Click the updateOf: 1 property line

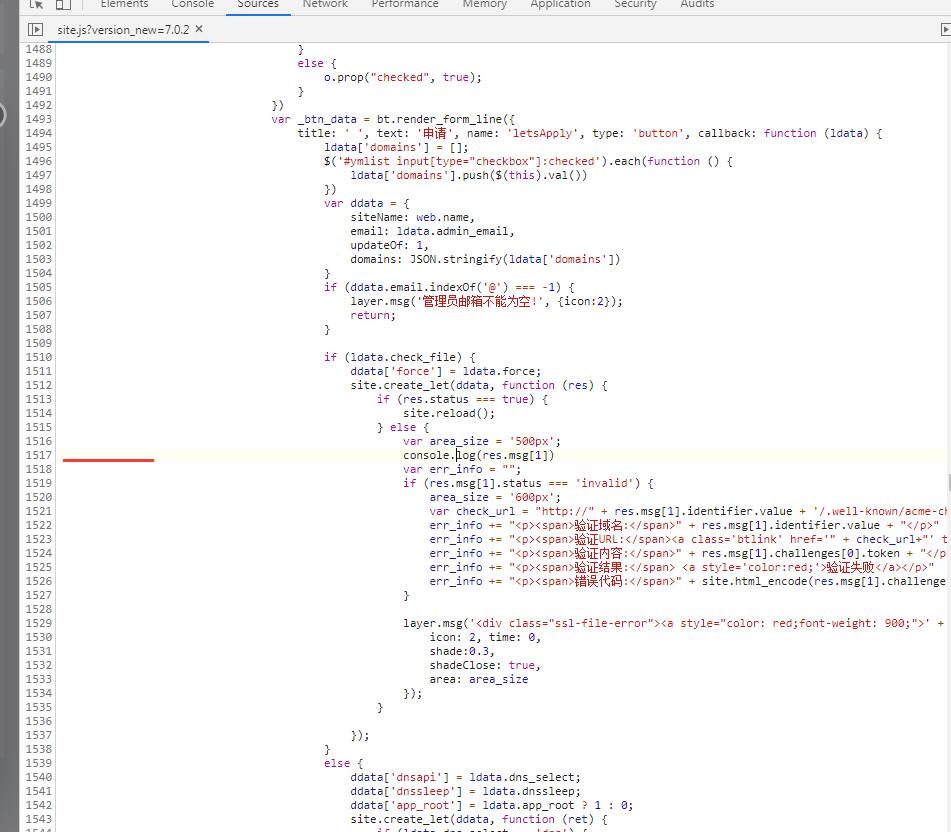pos(389,245)
